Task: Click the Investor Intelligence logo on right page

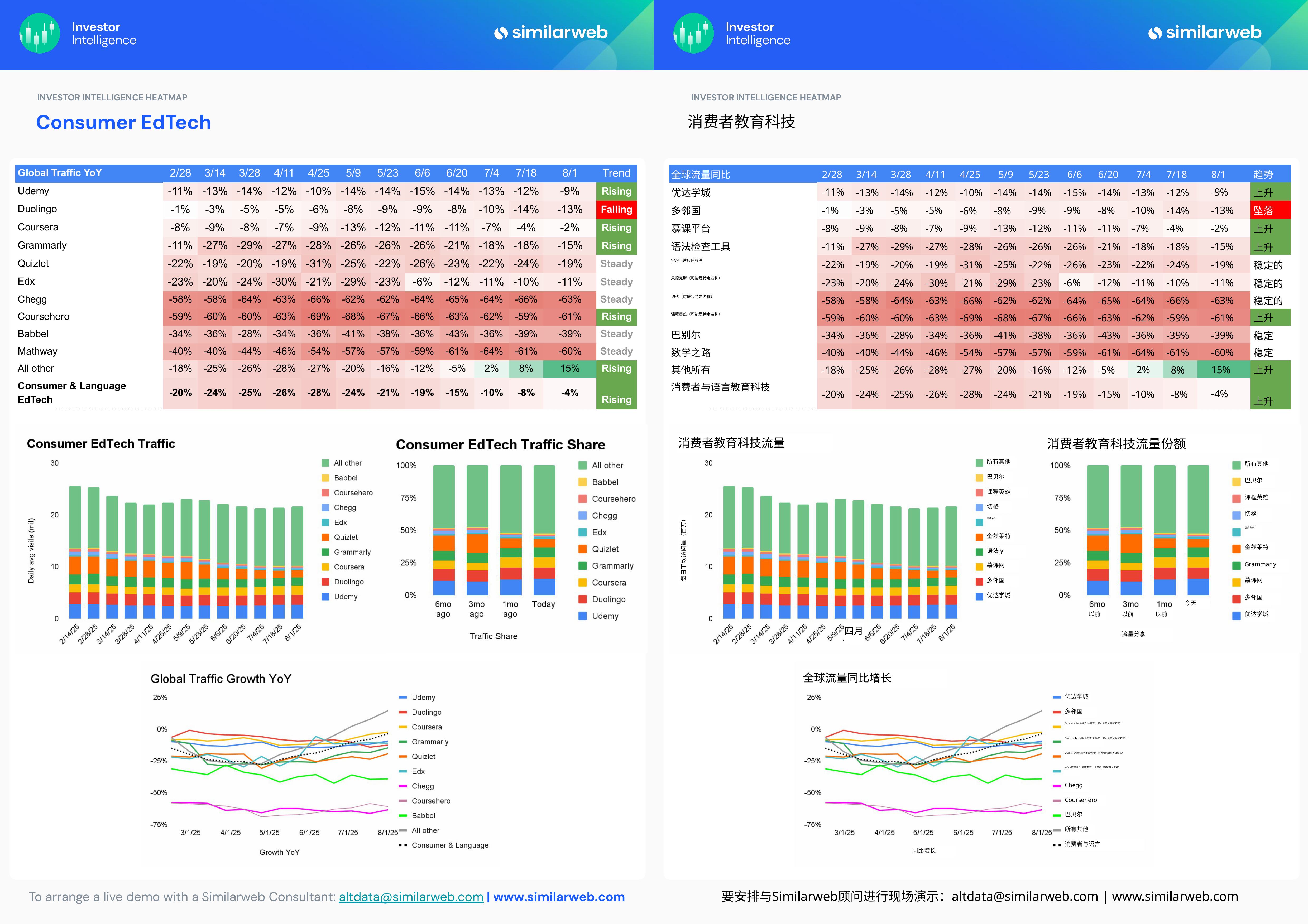Action: click(x=693, y=33)
